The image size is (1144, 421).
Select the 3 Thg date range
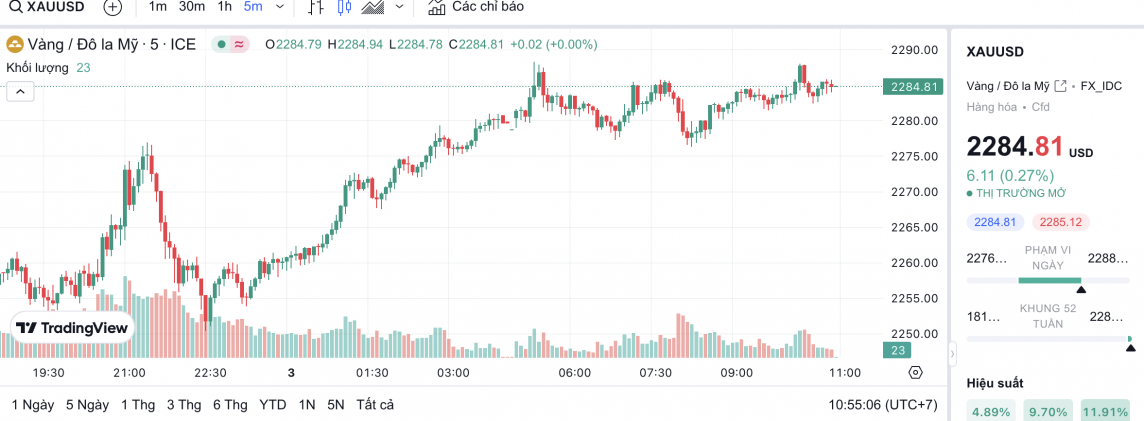184,405
